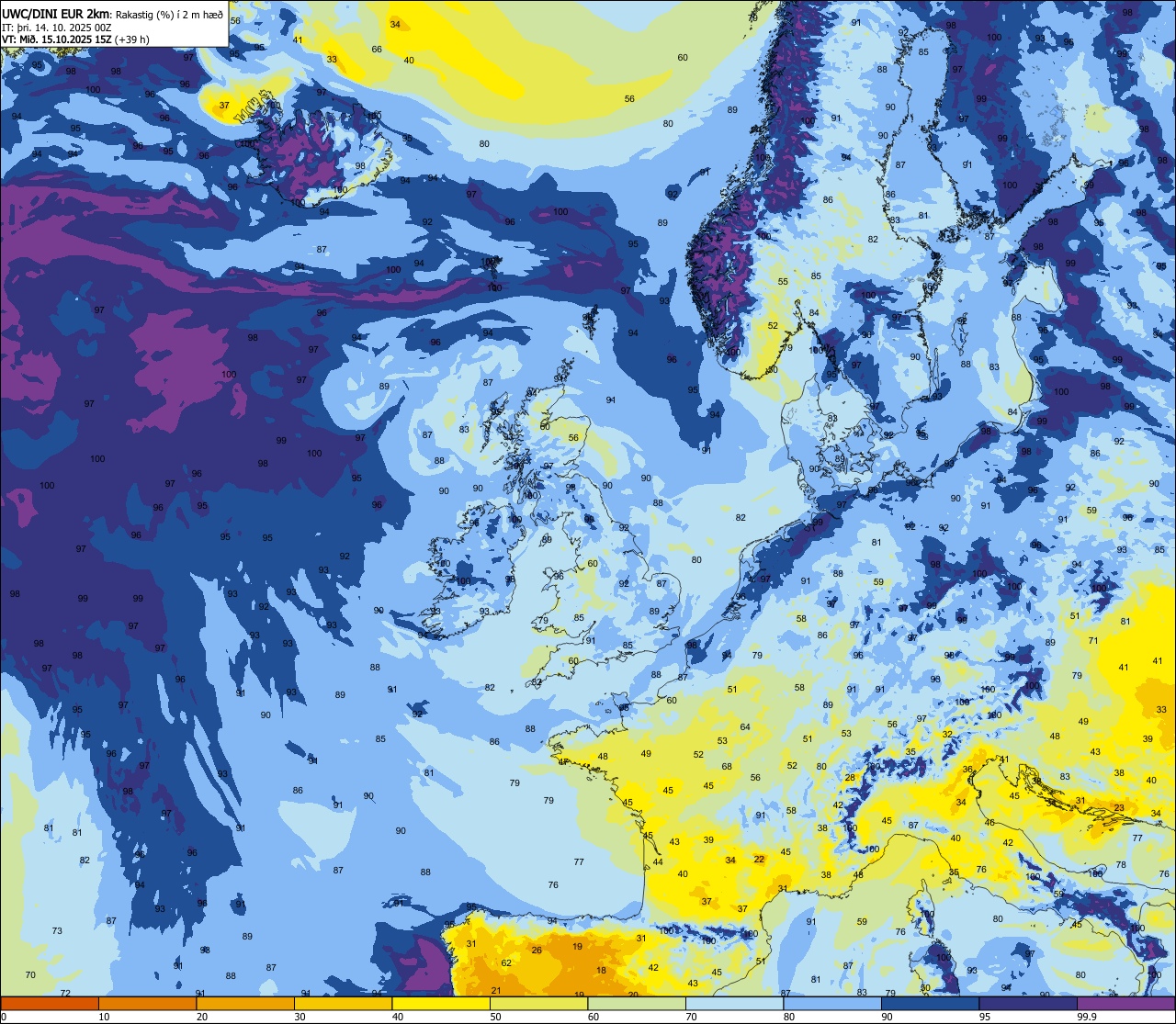
Task: Click the forecast lead '(+39 h)'
Action: pos(132,39)
